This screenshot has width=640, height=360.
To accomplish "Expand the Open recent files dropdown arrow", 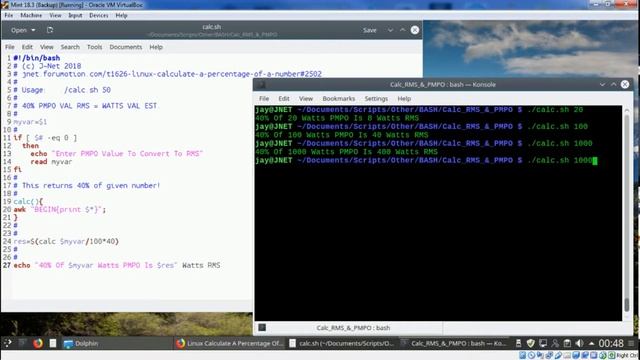I will point(33,30).
